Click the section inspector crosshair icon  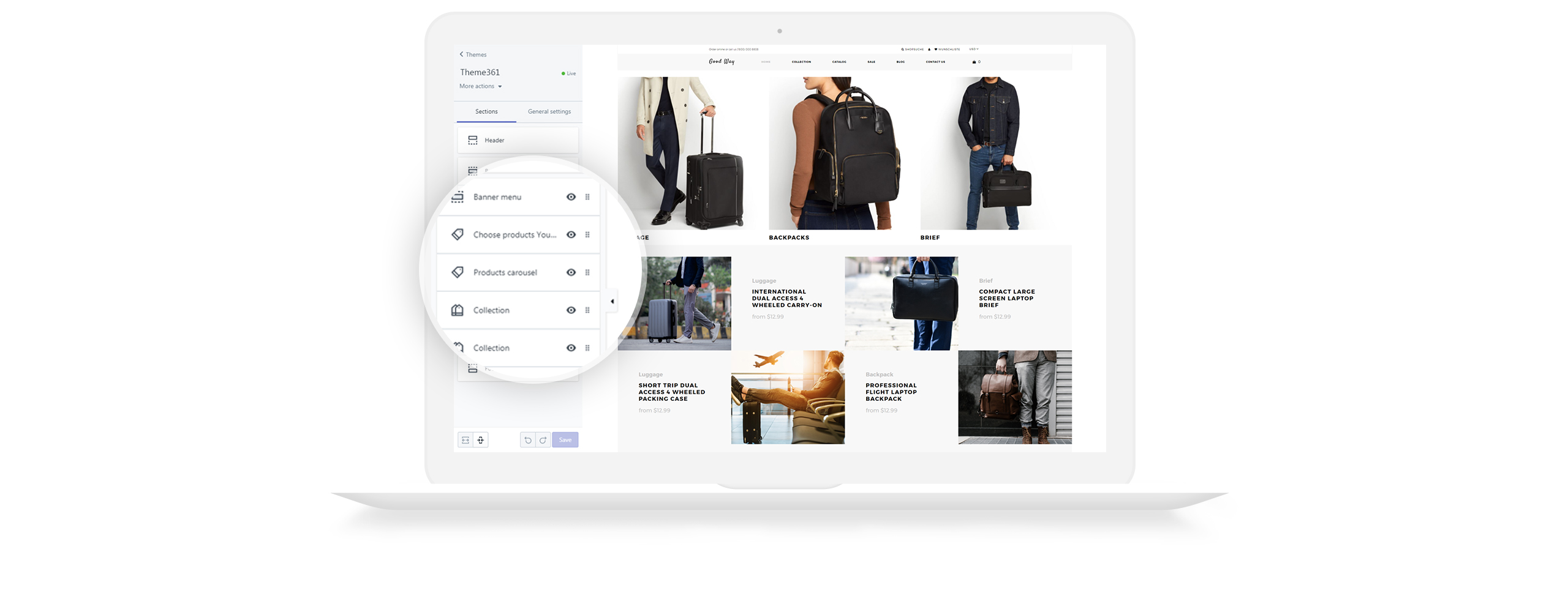(x=481, y=440)
